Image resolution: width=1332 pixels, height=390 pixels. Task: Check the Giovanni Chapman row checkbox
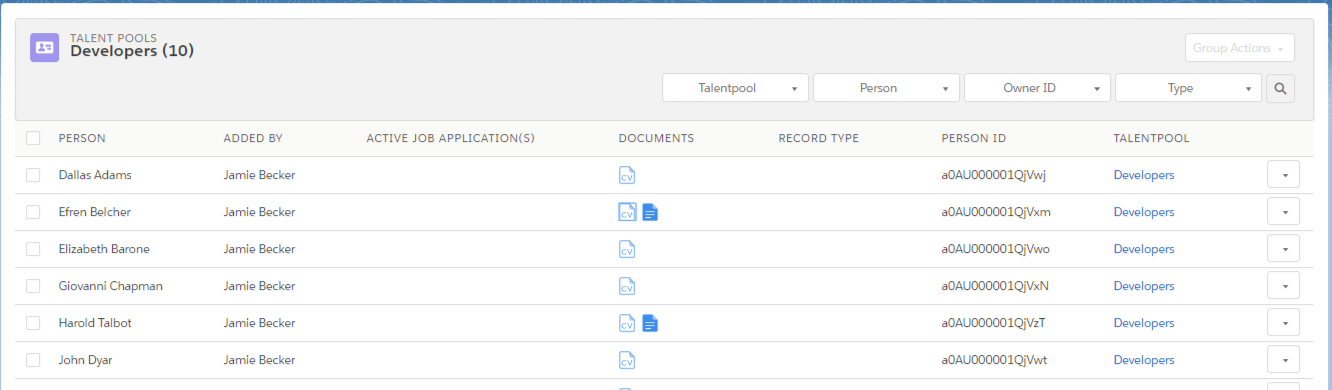(33, 286)
